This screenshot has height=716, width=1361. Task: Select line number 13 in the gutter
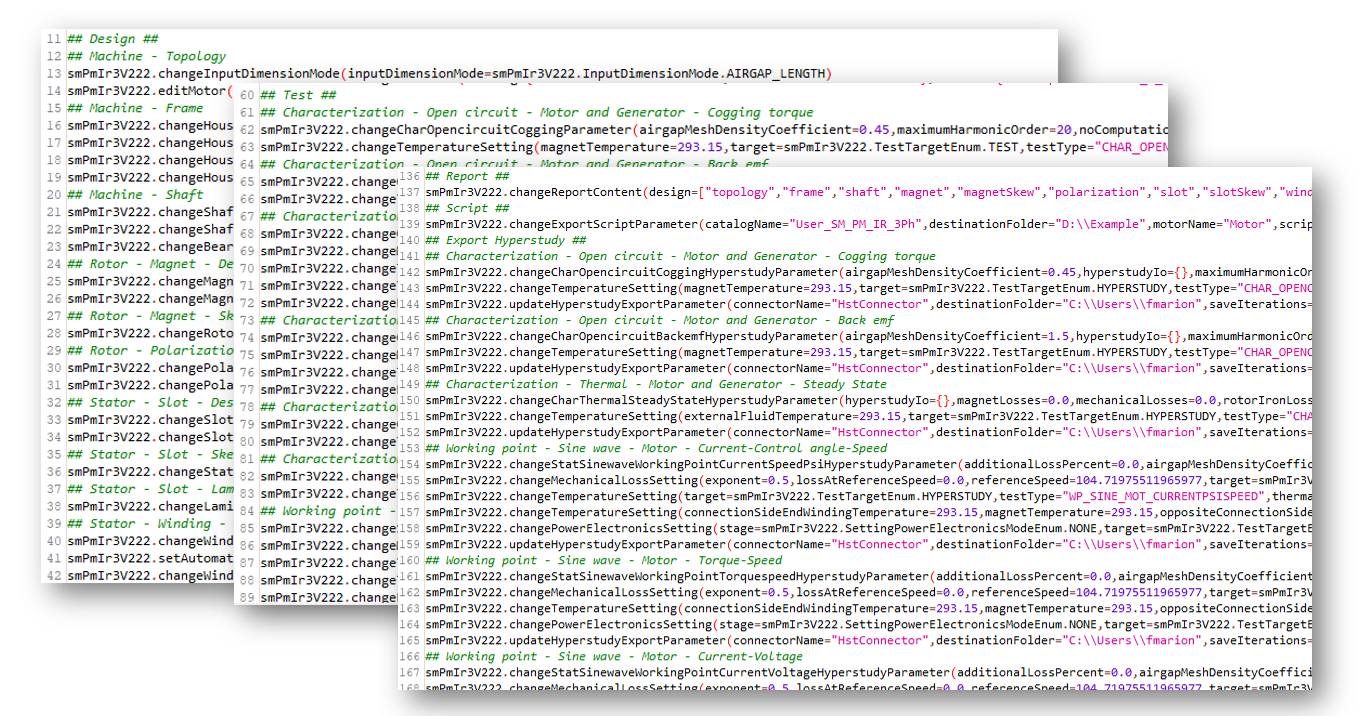[x=53, y=74]
